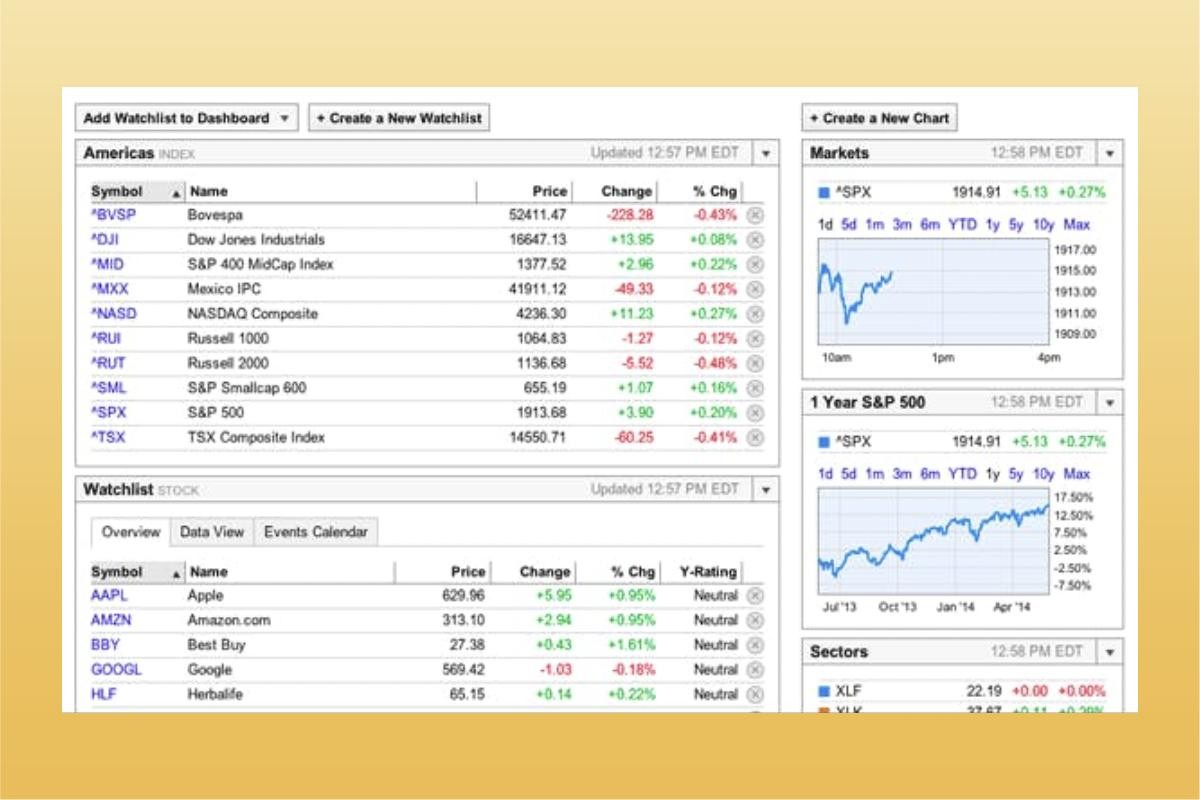Remove the ^BVSP Bovespa row
The image size is (1200, 800).
coord(755,215)
